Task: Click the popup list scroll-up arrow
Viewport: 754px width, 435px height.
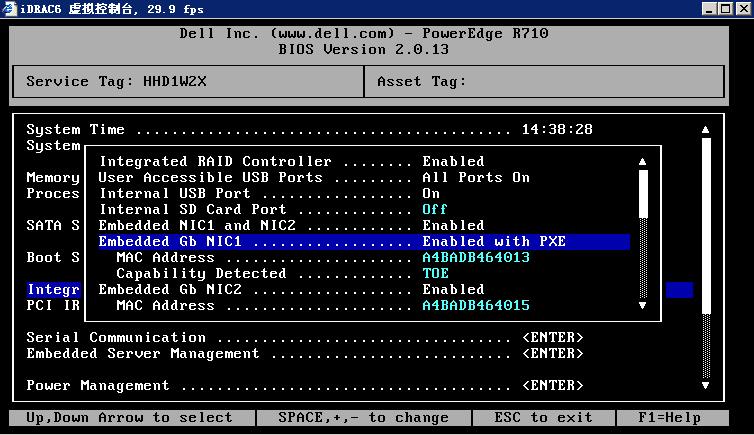Action: pyautogui.click(x=642, y=162)
